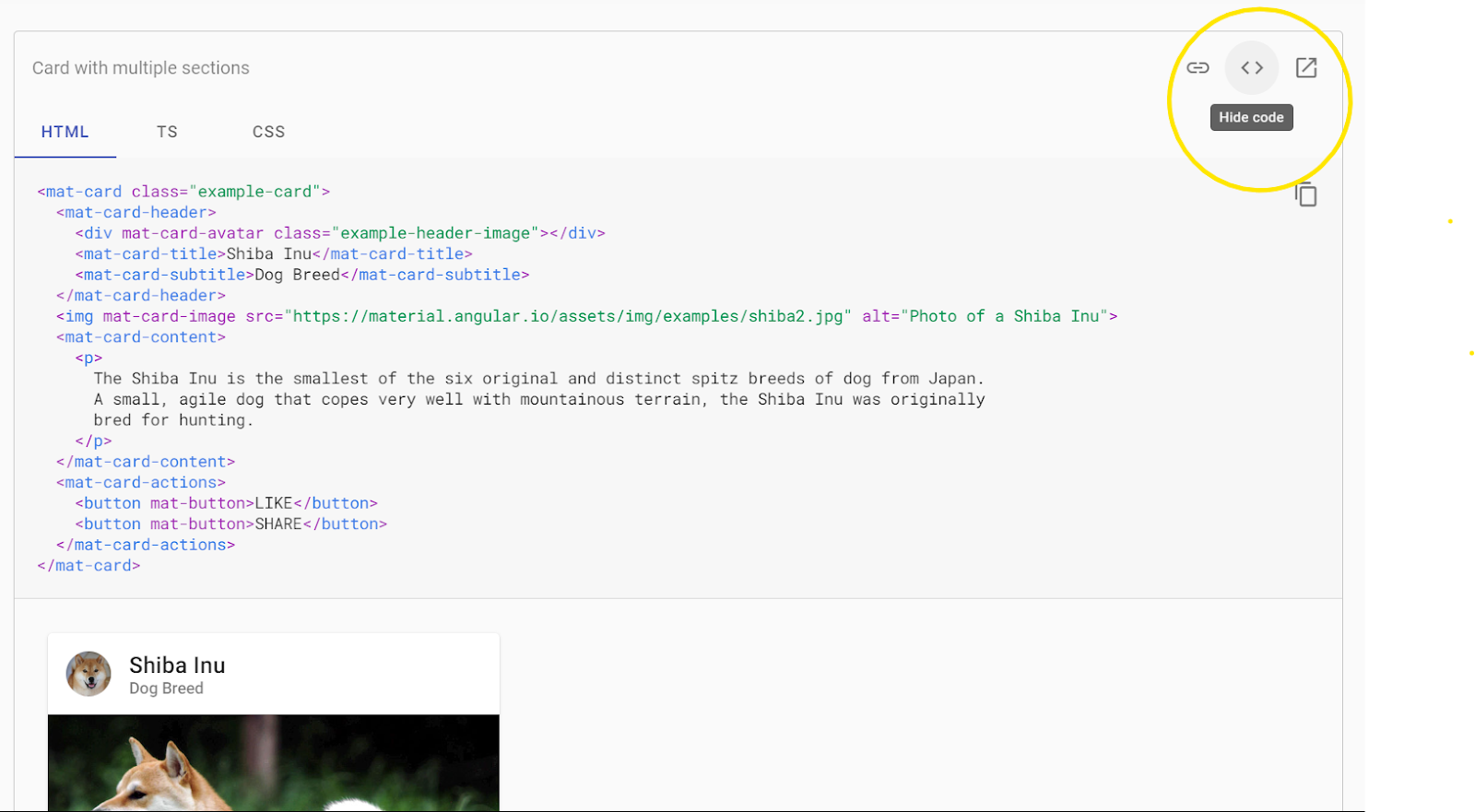Copy link to this example icon
Image resolution: width=1475 pixels, height=812 pixels.
1198,67
